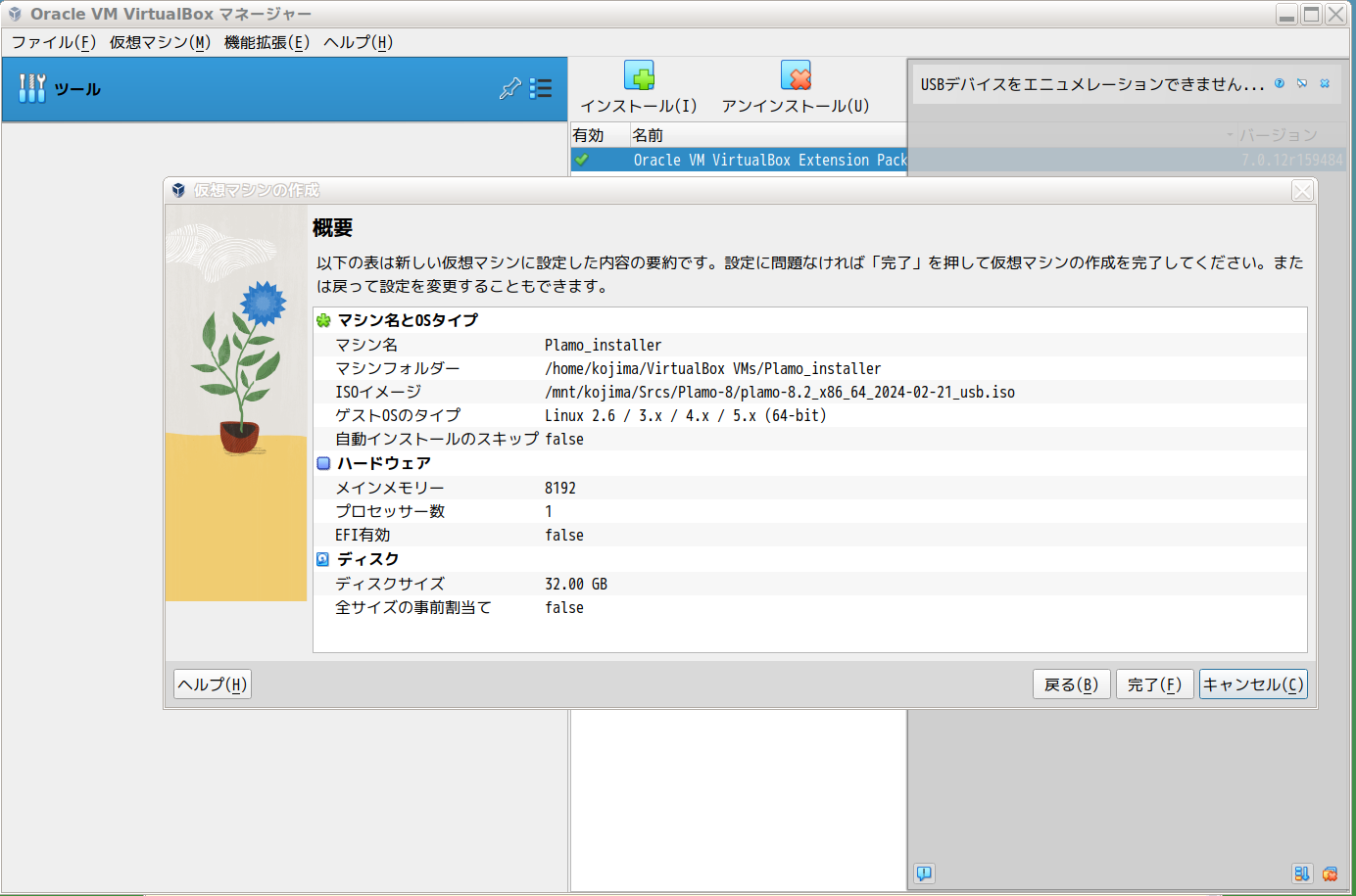Viewport: 1356px width, 896px height.
Task: Click the プロセッサー数 row label
Action: point(390,511)
